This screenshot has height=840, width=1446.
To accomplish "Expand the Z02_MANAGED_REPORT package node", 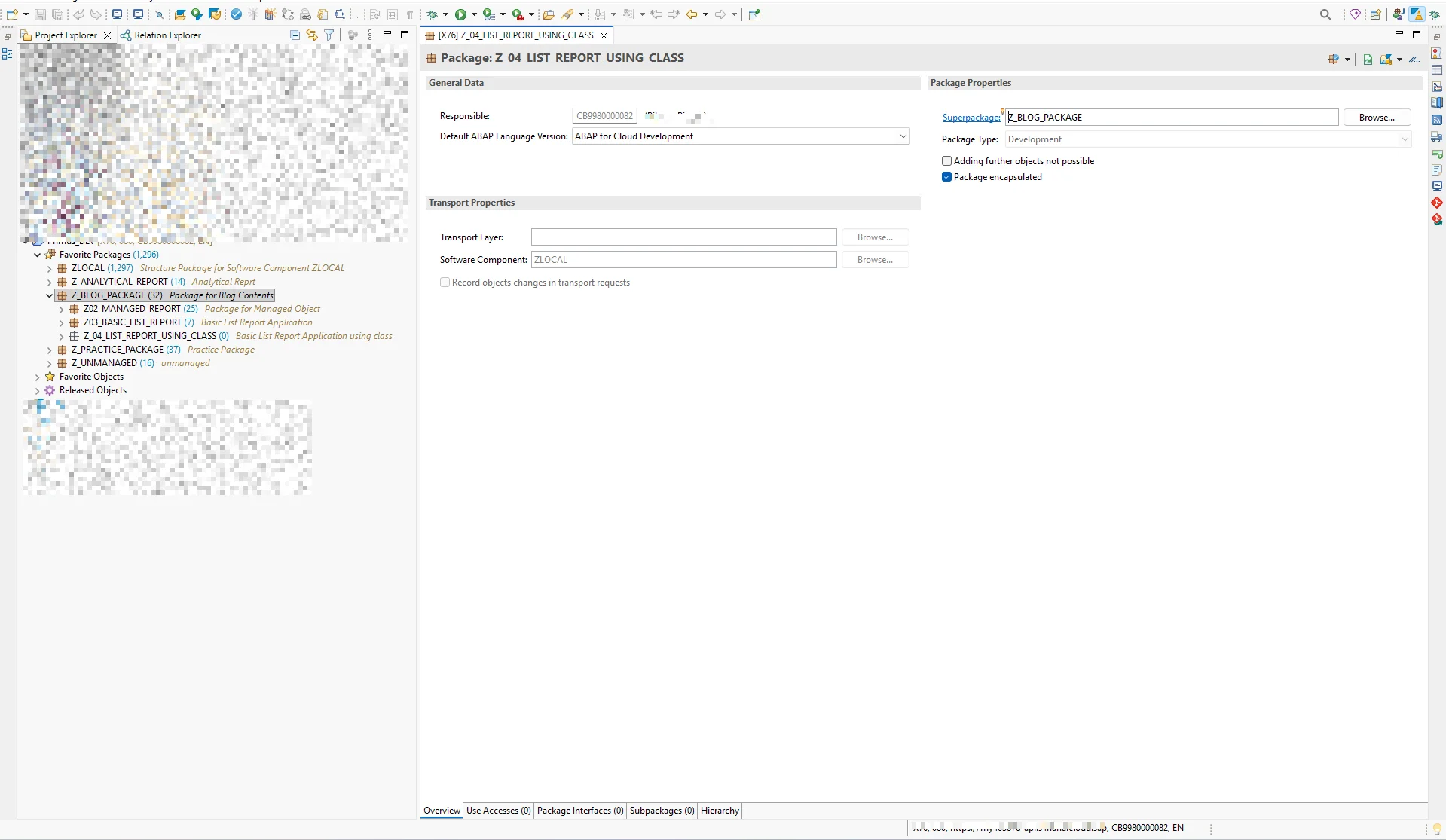I will pos(62,309).
